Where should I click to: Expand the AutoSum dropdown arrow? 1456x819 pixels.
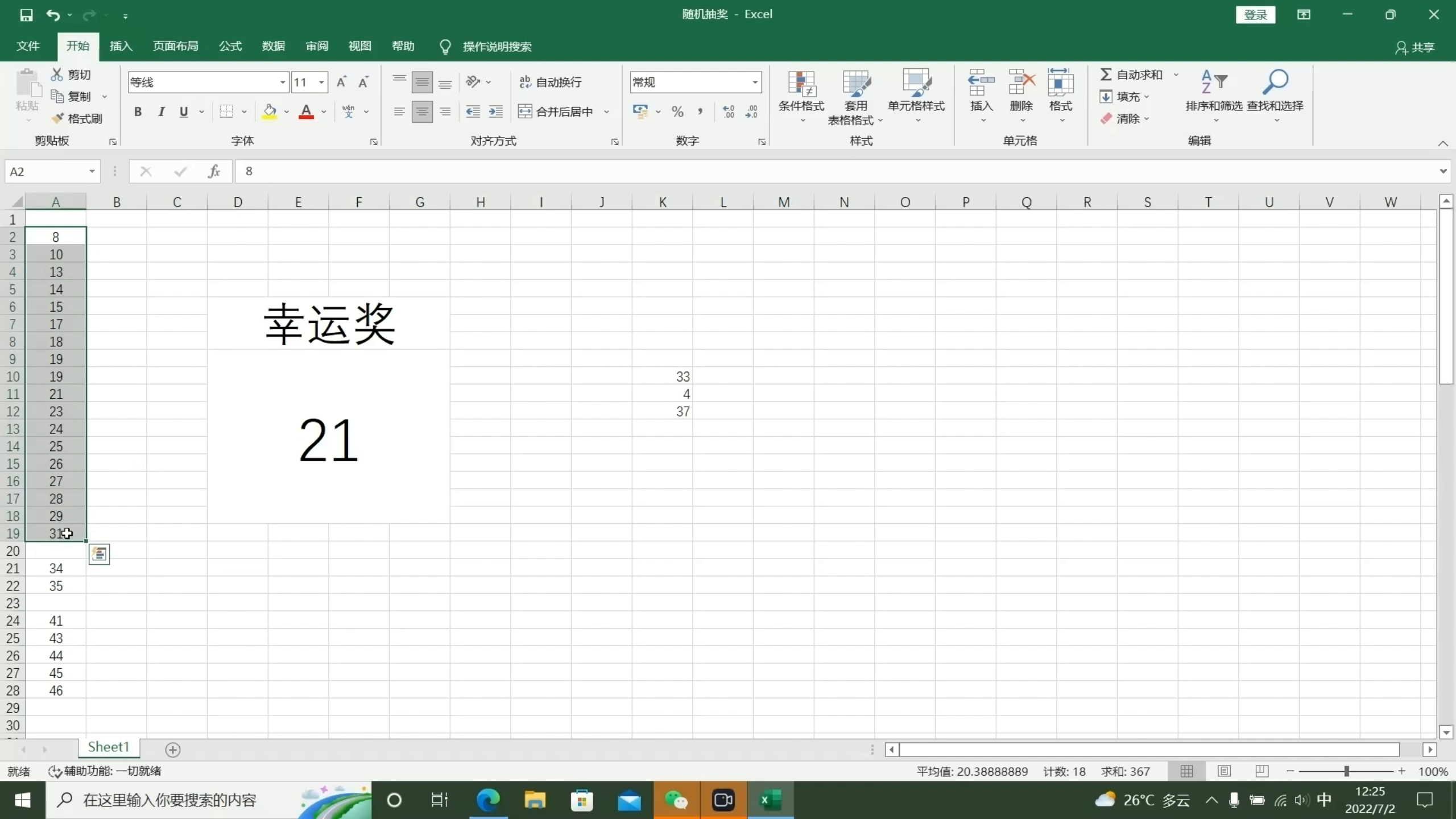point(1176,75)
